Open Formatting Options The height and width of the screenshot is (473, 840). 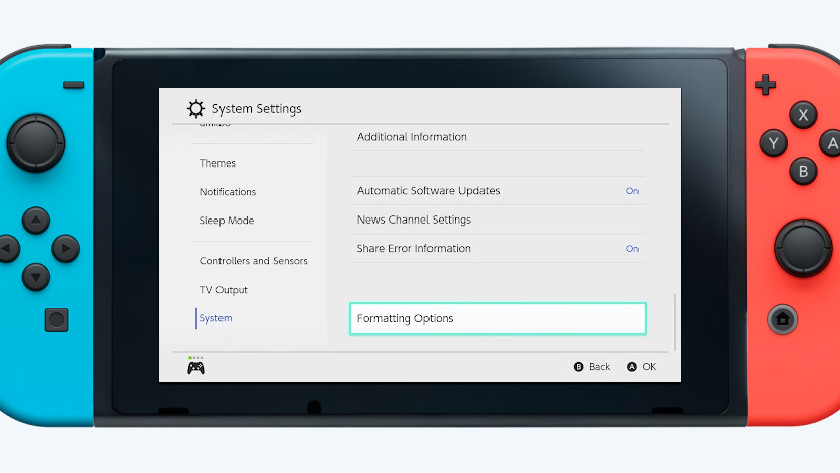[498, 318]
